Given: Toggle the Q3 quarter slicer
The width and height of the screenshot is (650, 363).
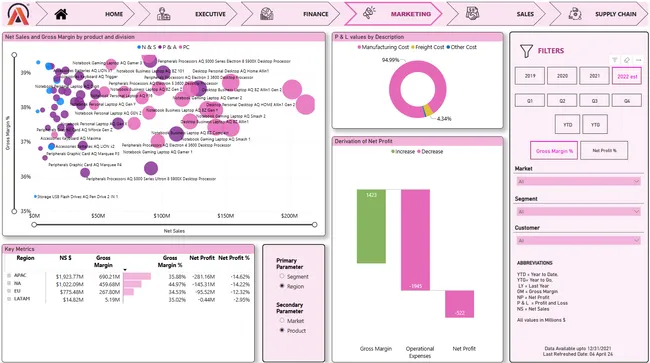Looking at the screenshot, I should pyautogui.click(x=594, y=101).
